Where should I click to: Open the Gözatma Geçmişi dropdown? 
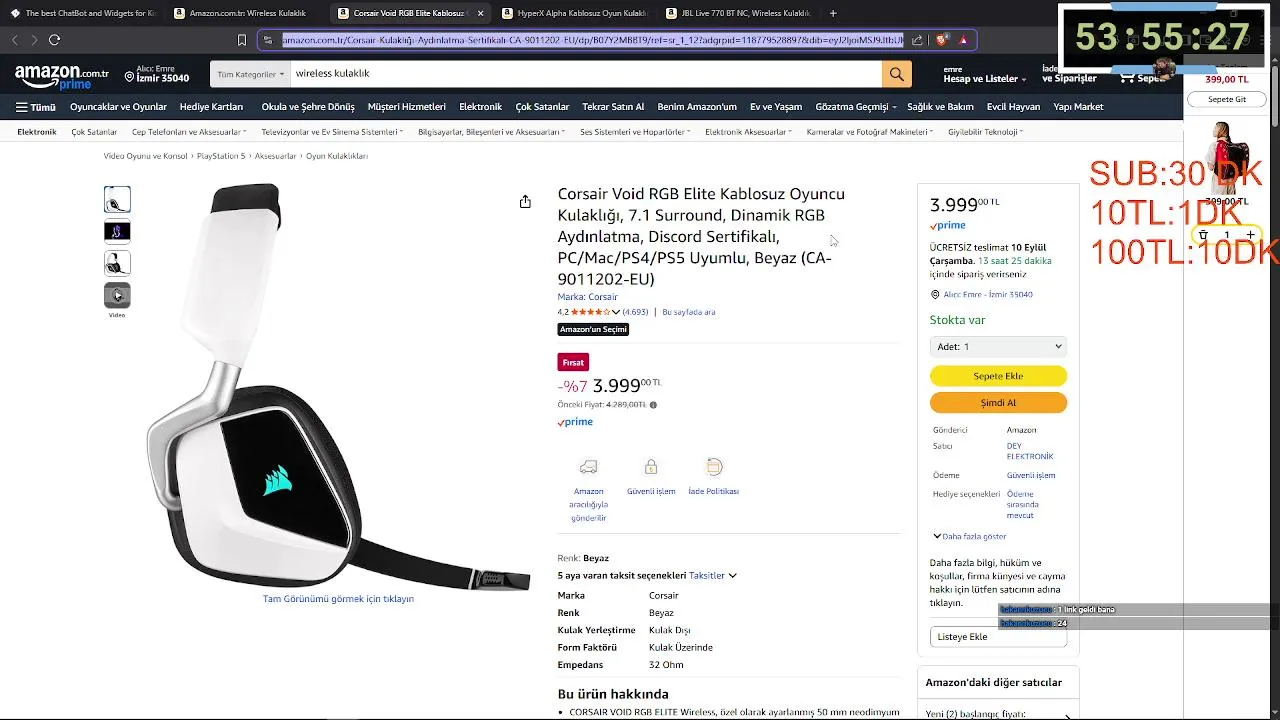point(856,107)
